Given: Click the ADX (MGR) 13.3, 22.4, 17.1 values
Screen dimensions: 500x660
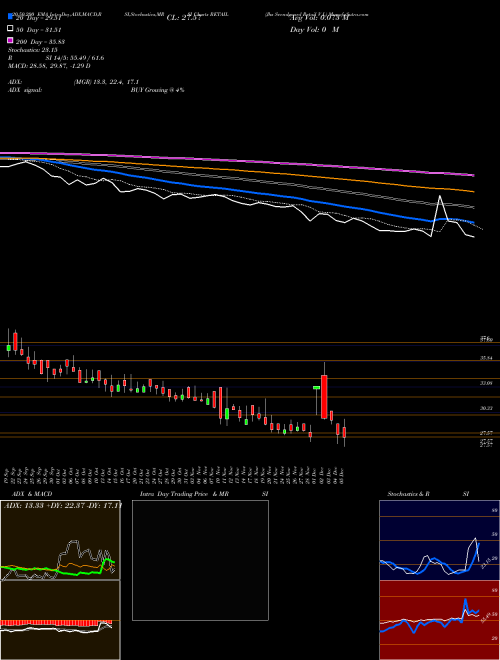Looking at the screenshot, I should pyautogui.click(x=106, y=82).
